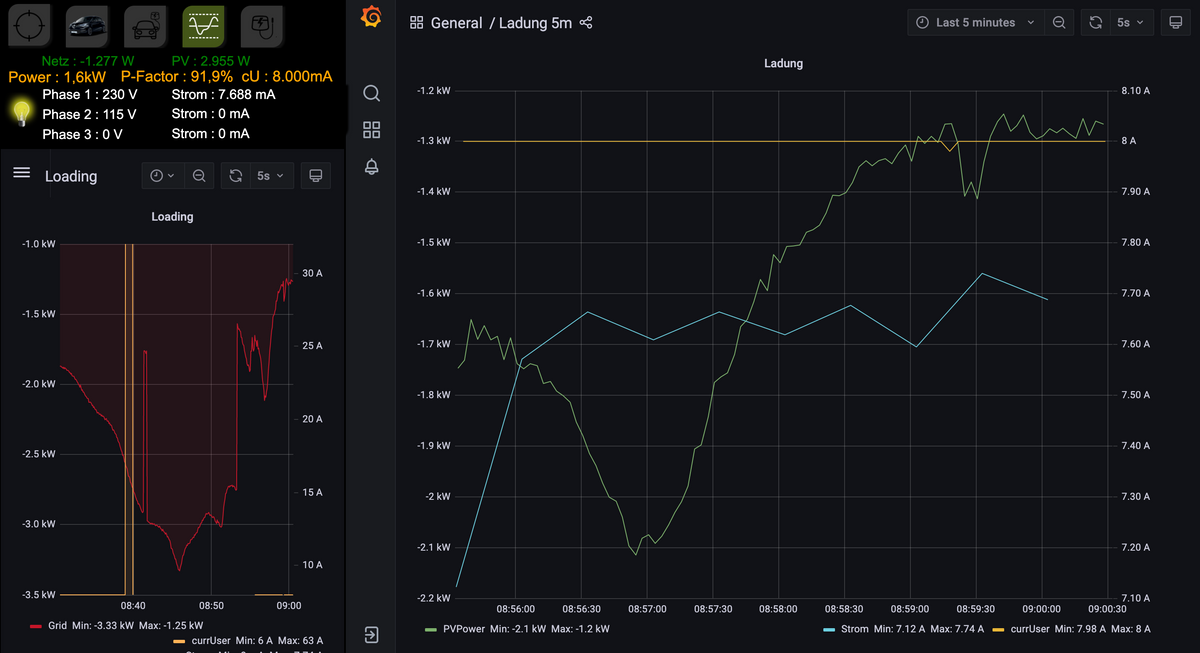Cycle view mode in Loading panel
This screenshot has width=1200, height=653.
click(x=316, y=176)
